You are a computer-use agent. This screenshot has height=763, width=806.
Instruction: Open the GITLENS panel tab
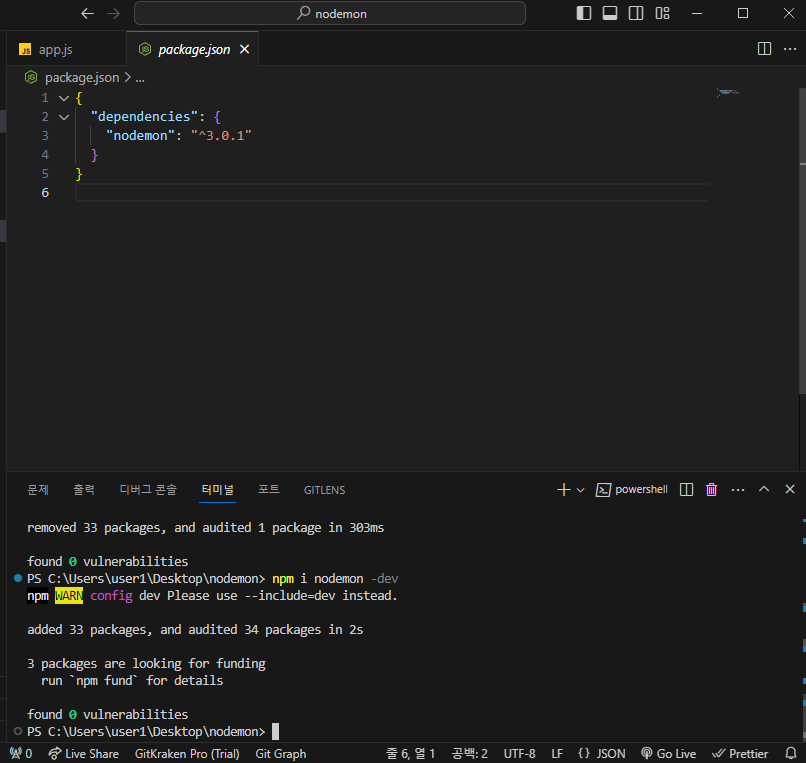[x=324, y=490]
